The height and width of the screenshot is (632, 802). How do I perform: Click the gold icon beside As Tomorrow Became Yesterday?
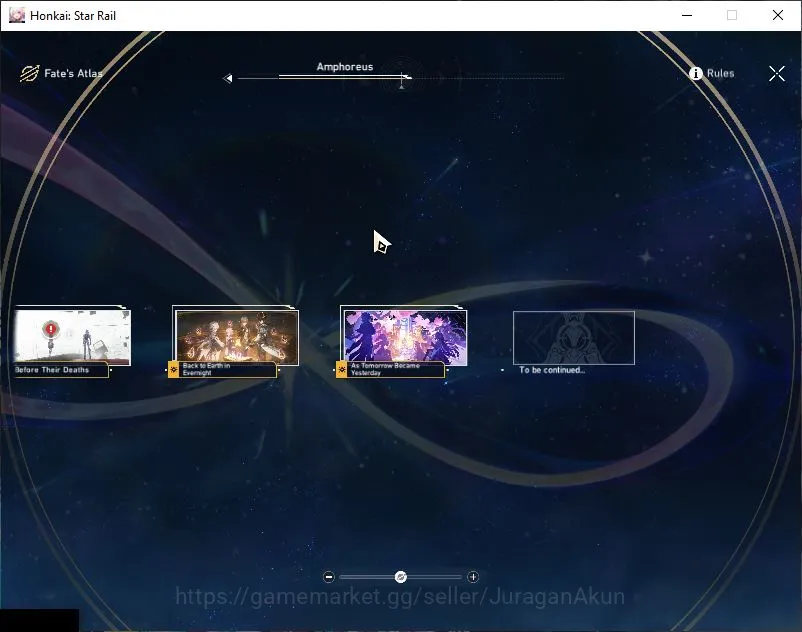pyautogui.click(x=342, y=369)
